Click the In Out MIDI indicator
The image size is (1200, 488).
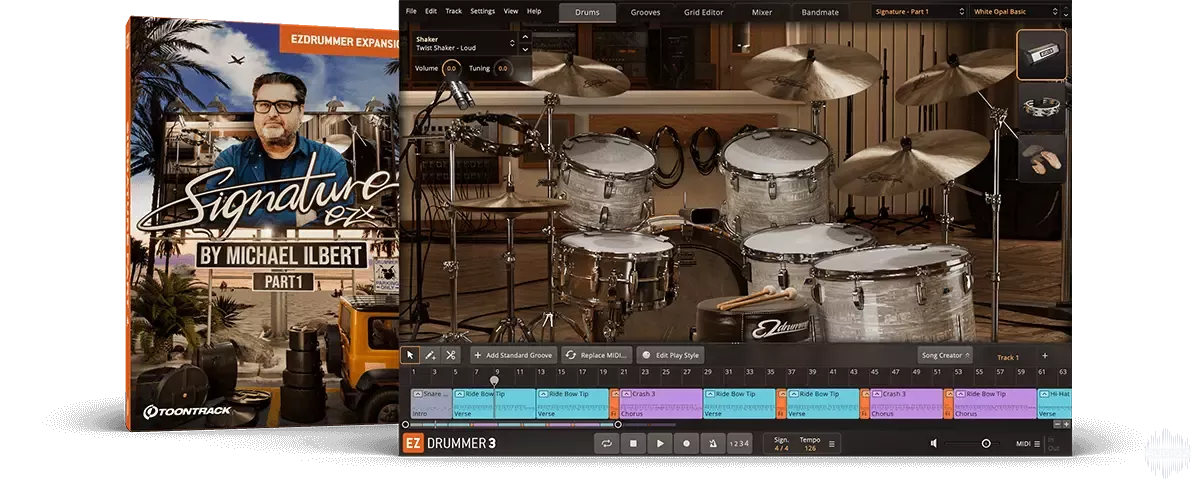1052,443
